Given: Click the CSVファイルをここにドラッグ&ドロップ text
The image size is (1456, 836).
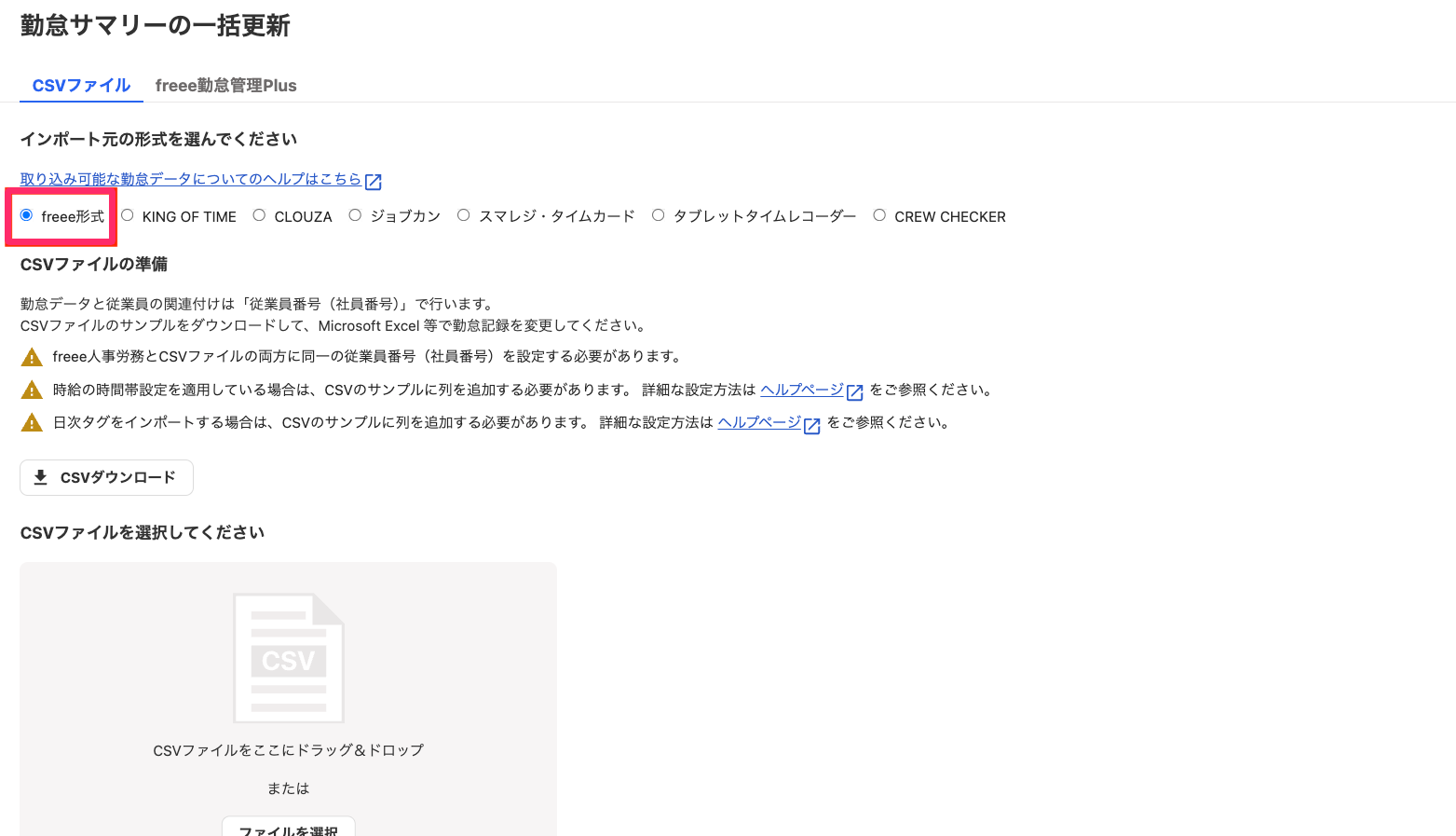Looking at the screenshot, I should [289, 750].
